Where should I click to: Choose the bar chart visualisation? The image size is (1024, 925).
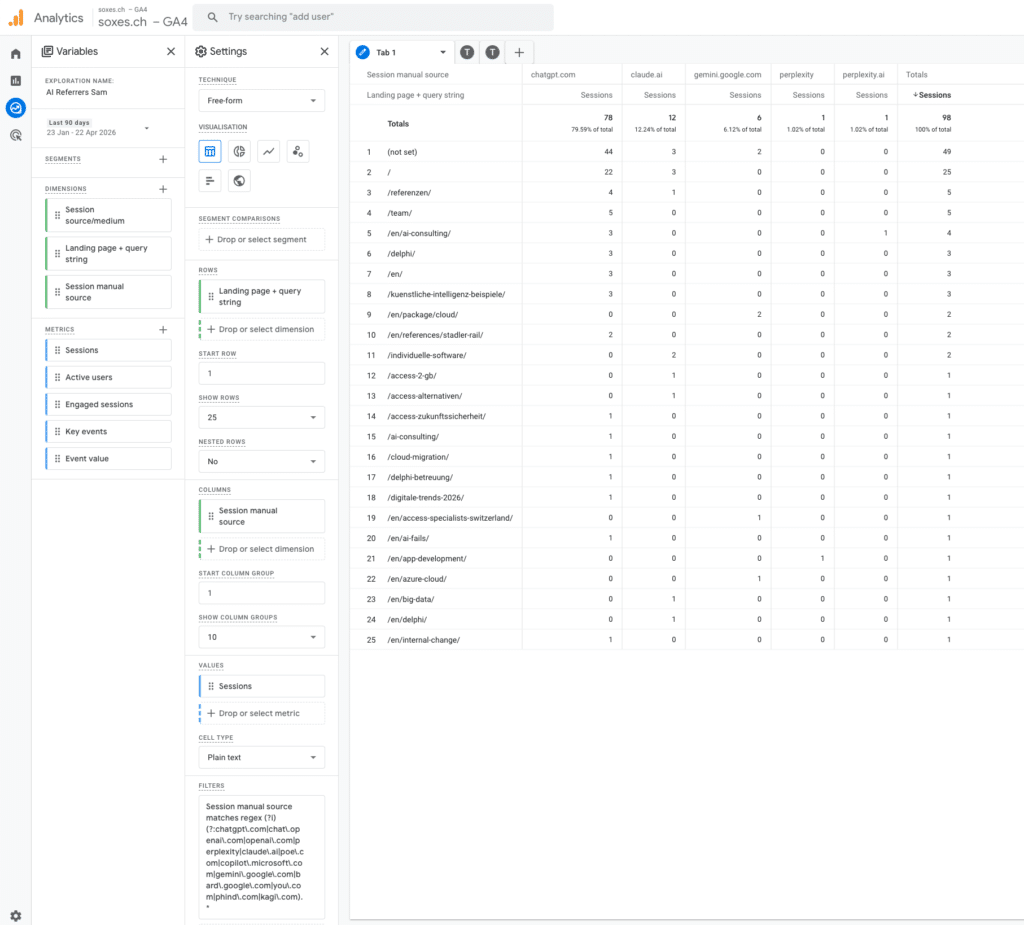(210, 181)
